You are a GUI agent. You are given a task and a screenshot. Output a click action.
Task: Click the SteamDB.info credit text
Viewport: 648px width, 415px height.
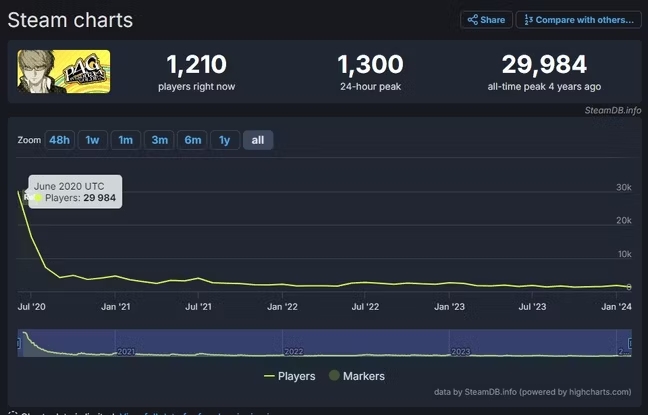tap(613, 110)
